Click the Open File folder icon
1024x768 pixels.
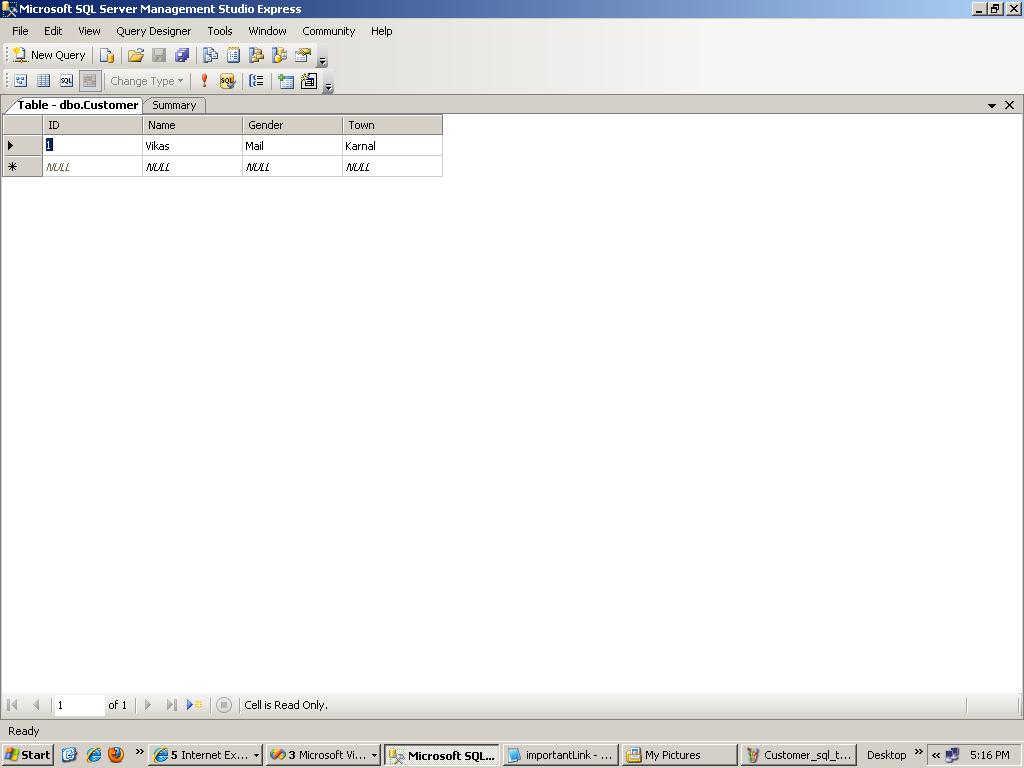[136, 56]
